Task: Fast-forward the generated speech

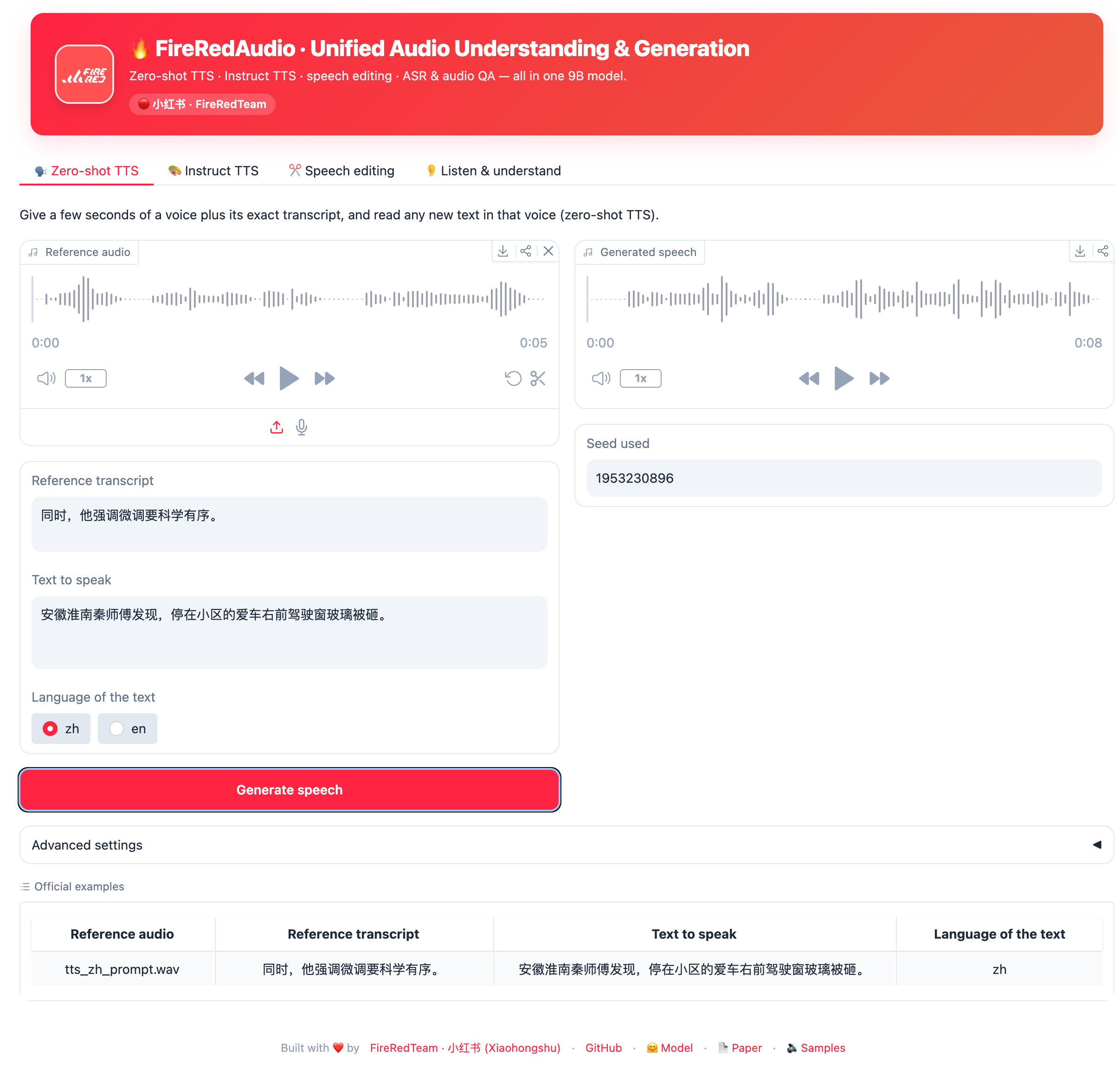Action: 879,378
